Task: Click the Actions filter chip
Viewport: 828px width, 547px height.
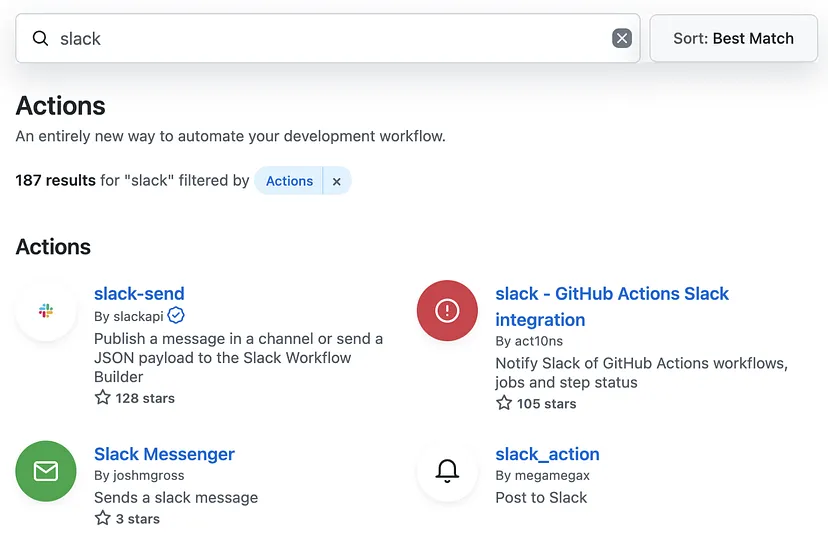Action: point(289,181)
